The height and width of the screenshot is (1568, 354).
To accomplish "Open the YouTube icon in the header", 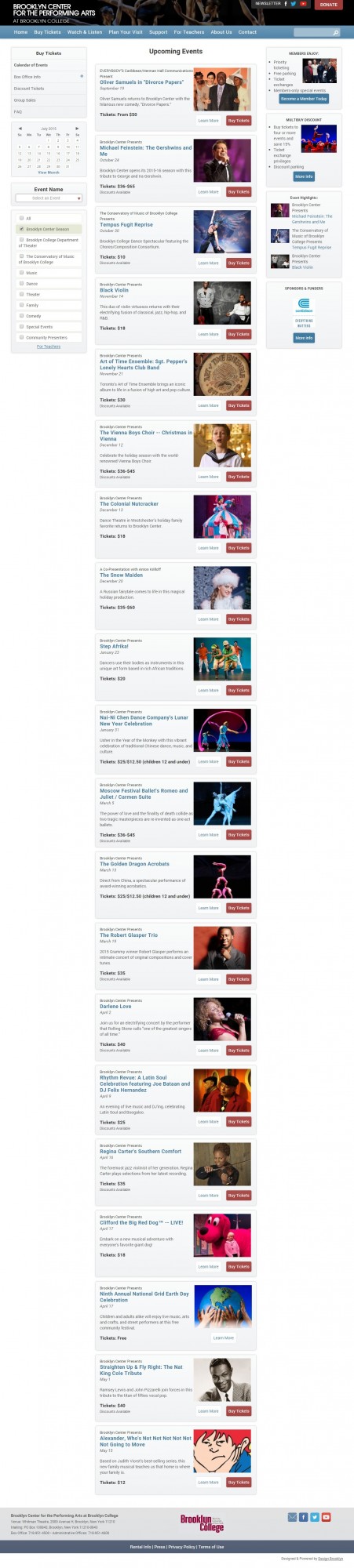I will point(303,4).
